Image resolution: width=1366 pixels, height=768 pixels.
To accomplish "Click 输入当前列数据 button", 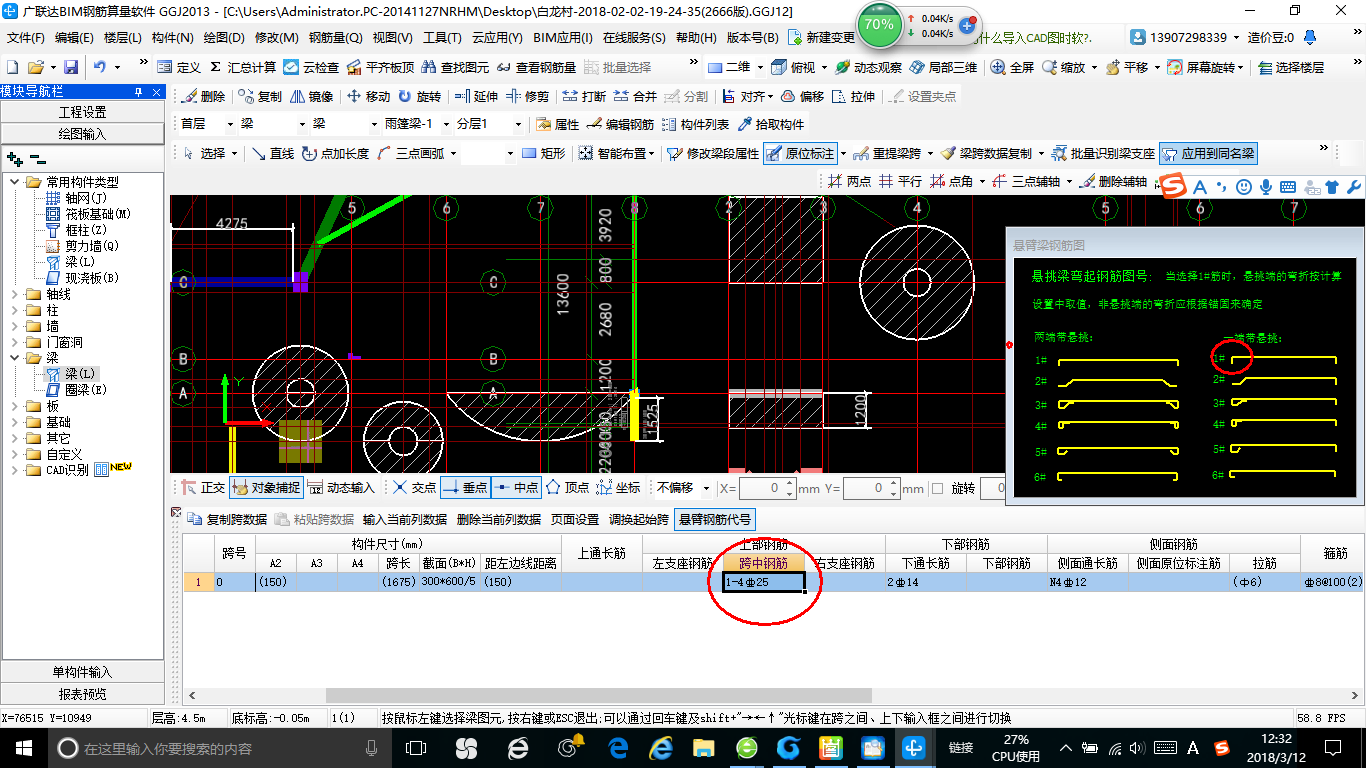I will coord(405,519).
